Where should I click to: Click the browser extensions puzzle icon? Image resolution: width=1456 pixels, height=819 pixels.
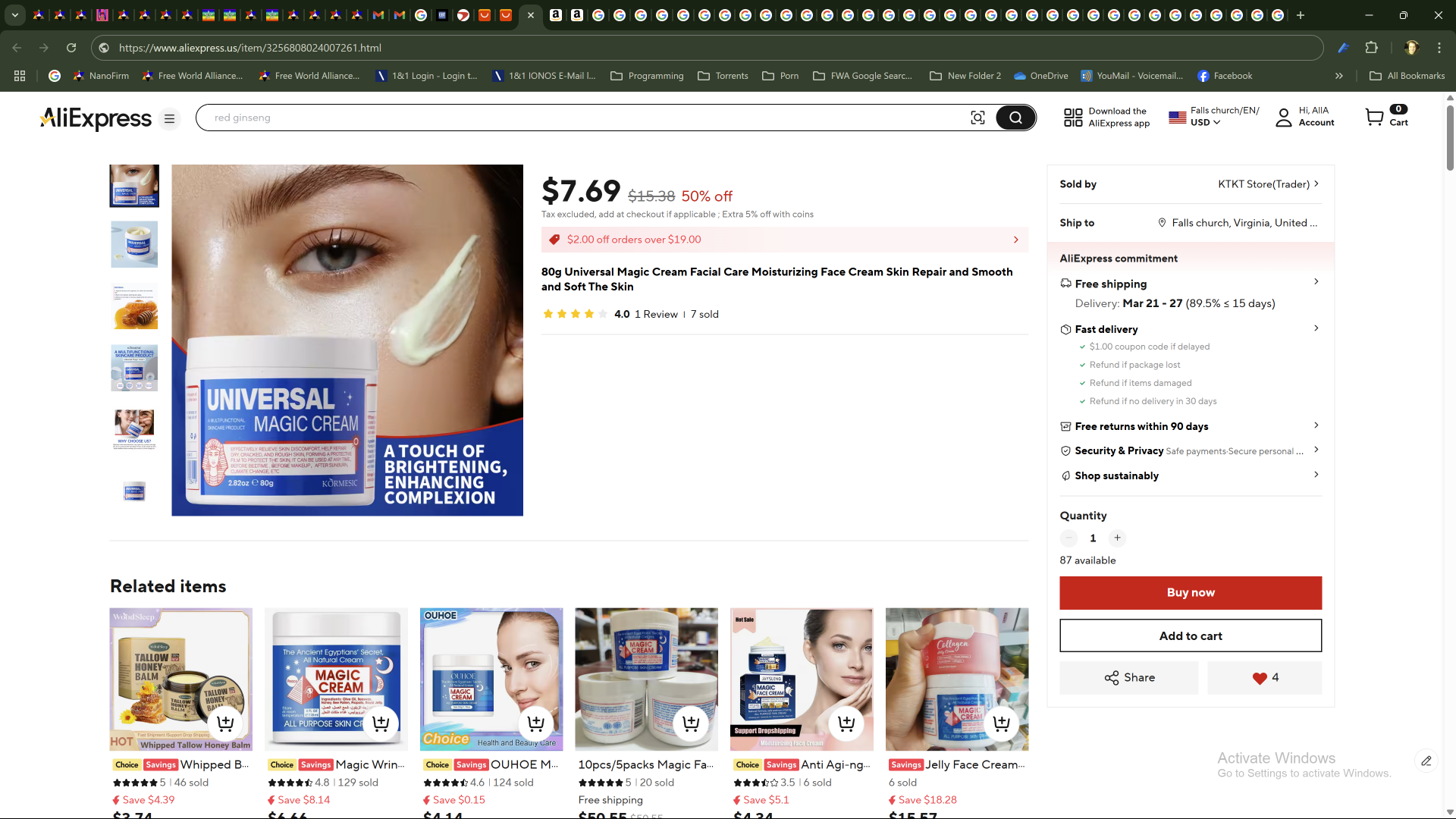1371,48
